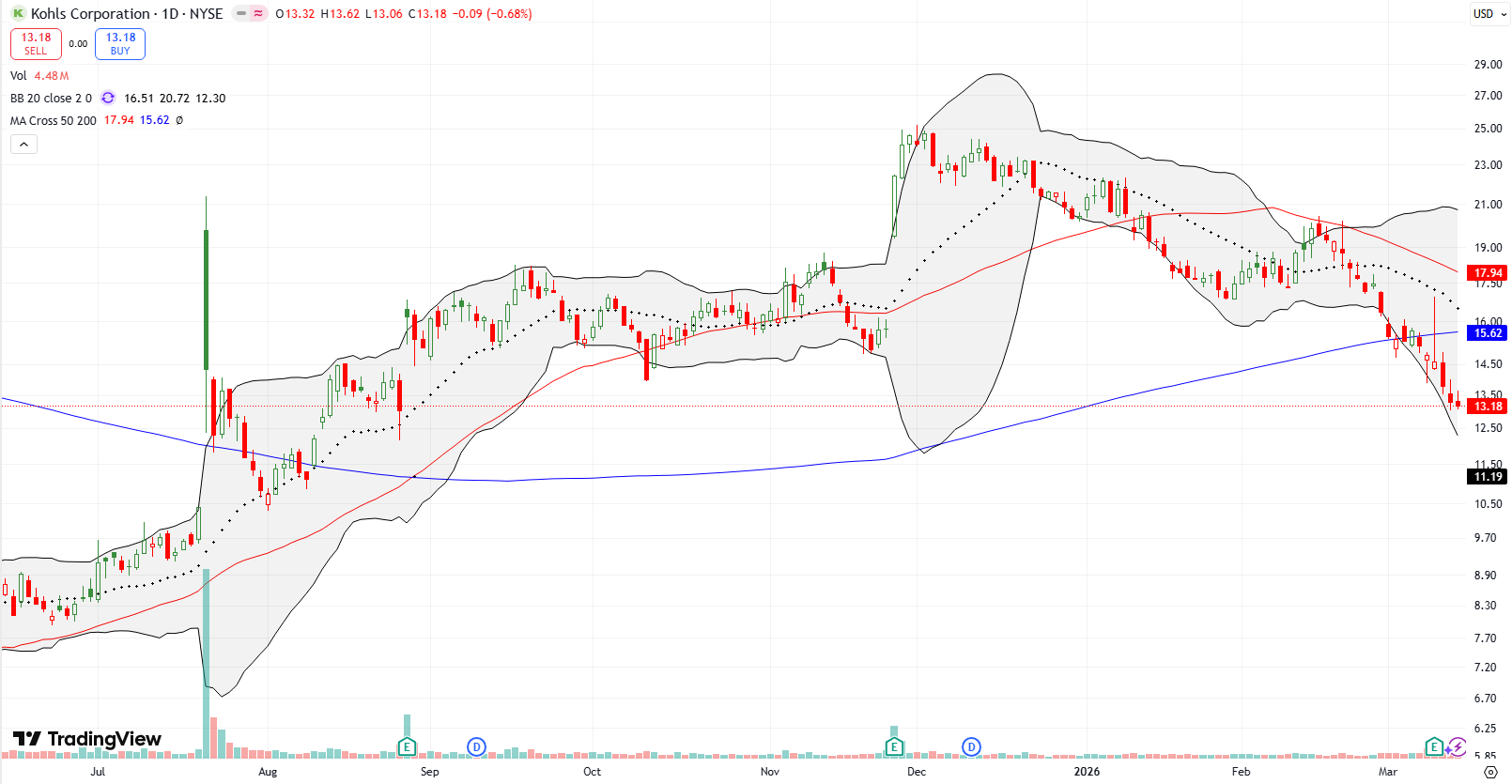Click the 4.48 M volume value

[x=52, y=76]
